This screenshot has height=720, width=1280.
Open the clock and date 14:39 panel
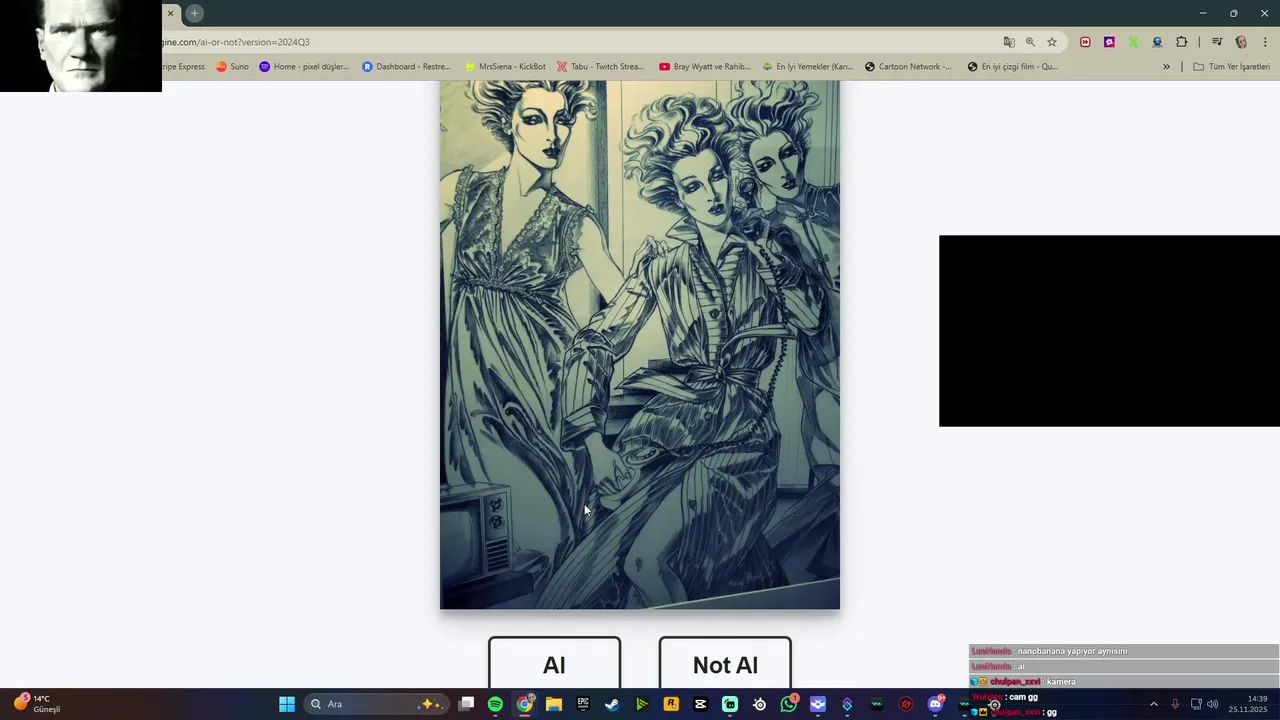(1248, 704)
